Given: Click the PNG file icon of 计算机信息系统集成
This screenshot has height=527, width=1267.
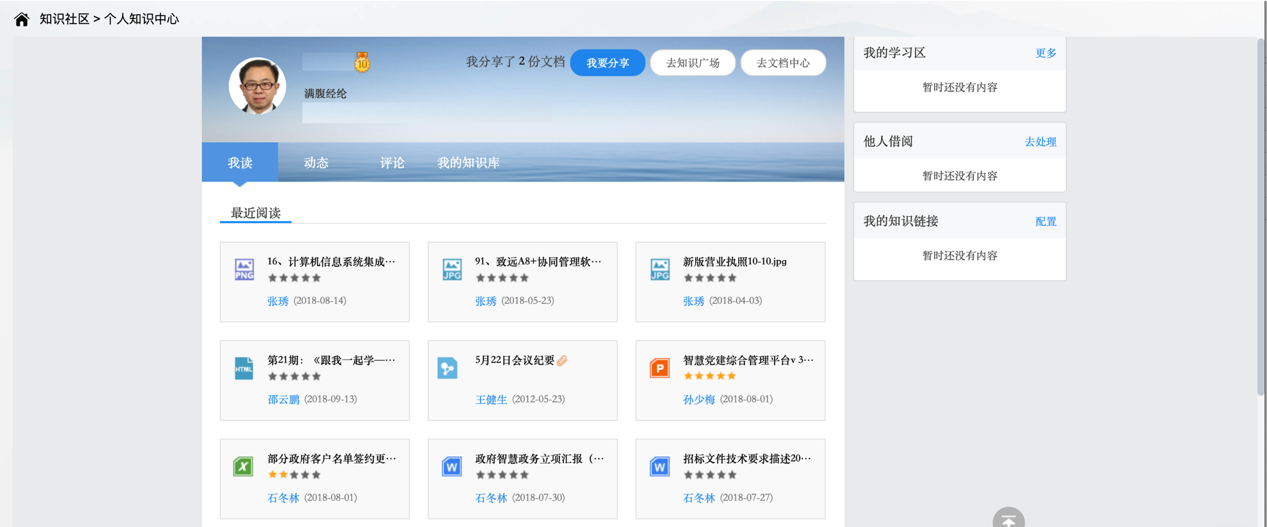Looking at the screenshot, I should click(244, 269).
